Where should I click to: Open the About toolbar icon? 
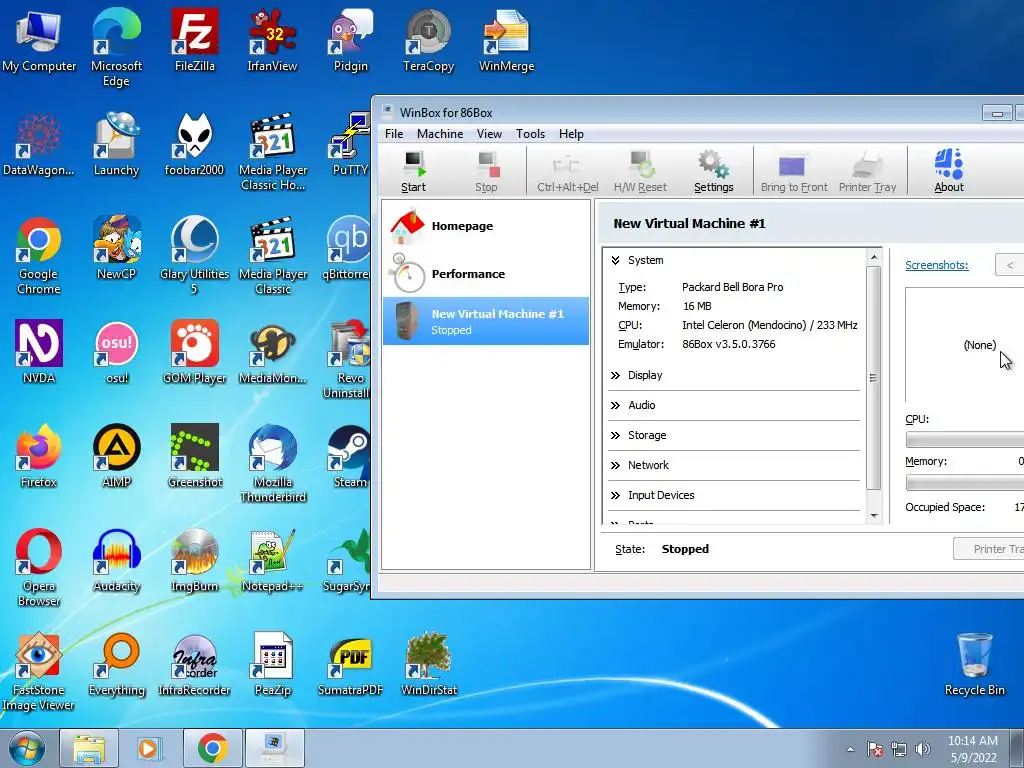click(x=948, y=171)
